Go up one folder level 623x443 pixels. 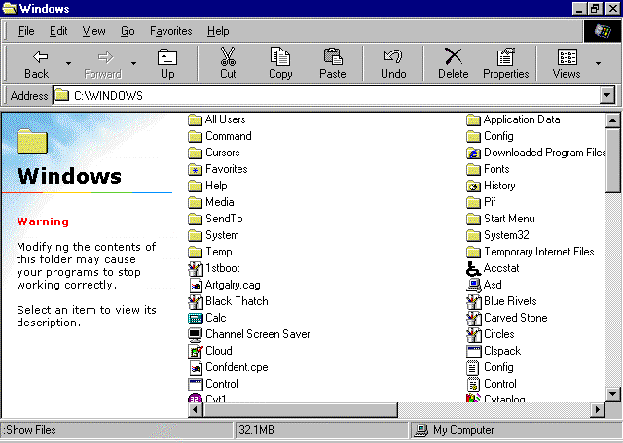pyautogui.click(x=167, y=63)
